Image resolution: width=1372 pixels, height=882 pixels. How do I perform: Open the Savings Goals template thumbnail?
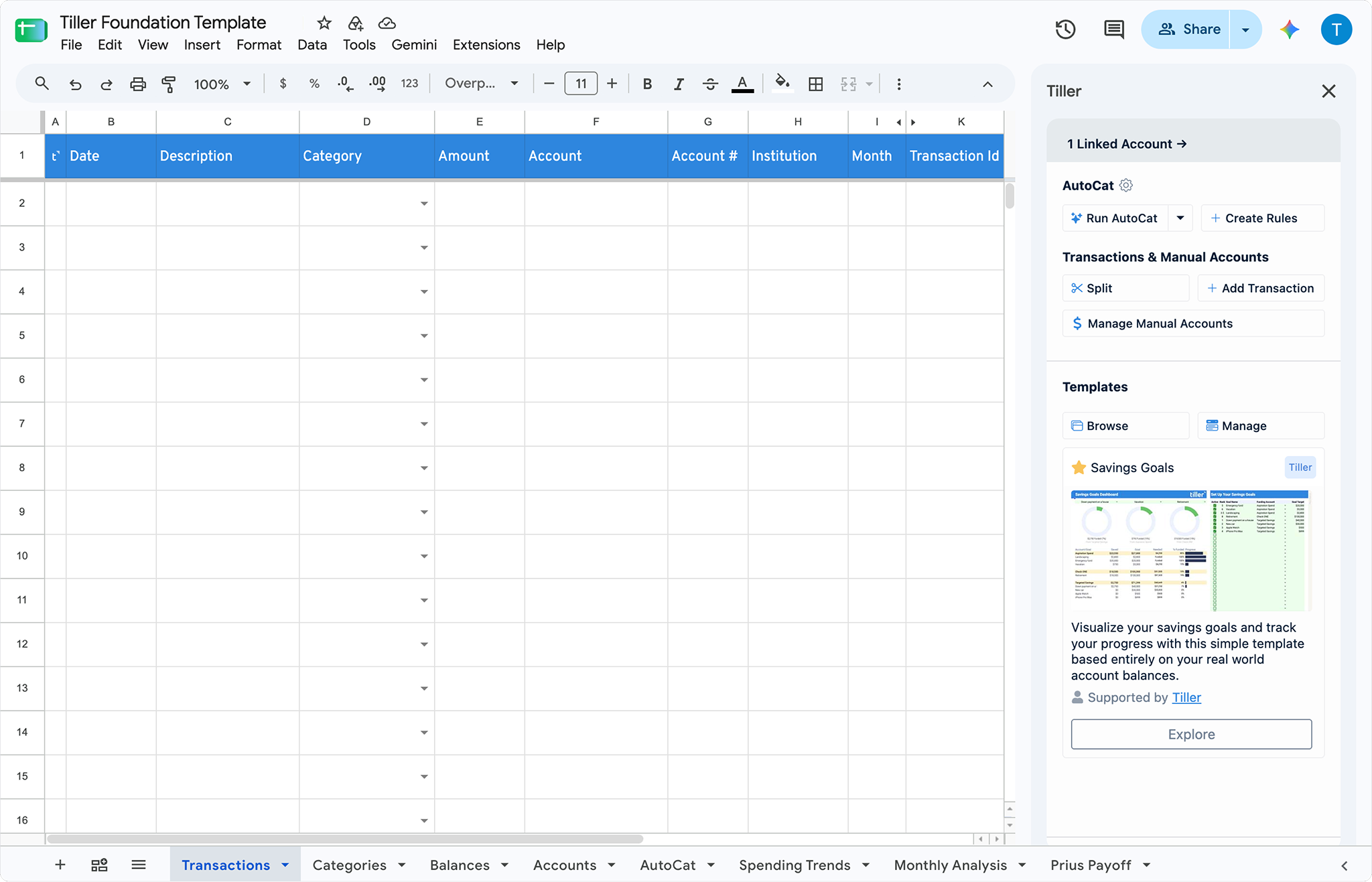[x=1190, y=550]
